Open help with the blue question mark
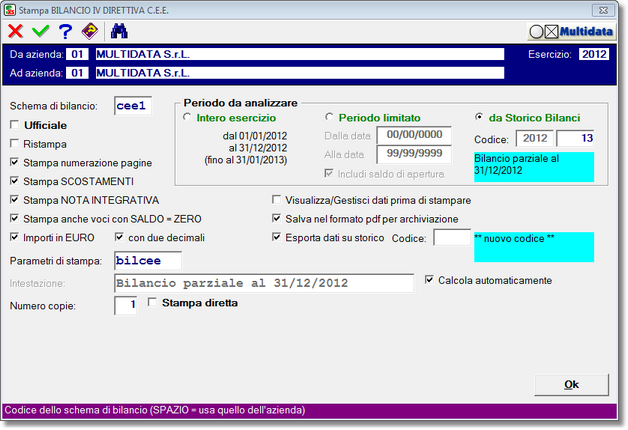 click(x=65, y=31)
